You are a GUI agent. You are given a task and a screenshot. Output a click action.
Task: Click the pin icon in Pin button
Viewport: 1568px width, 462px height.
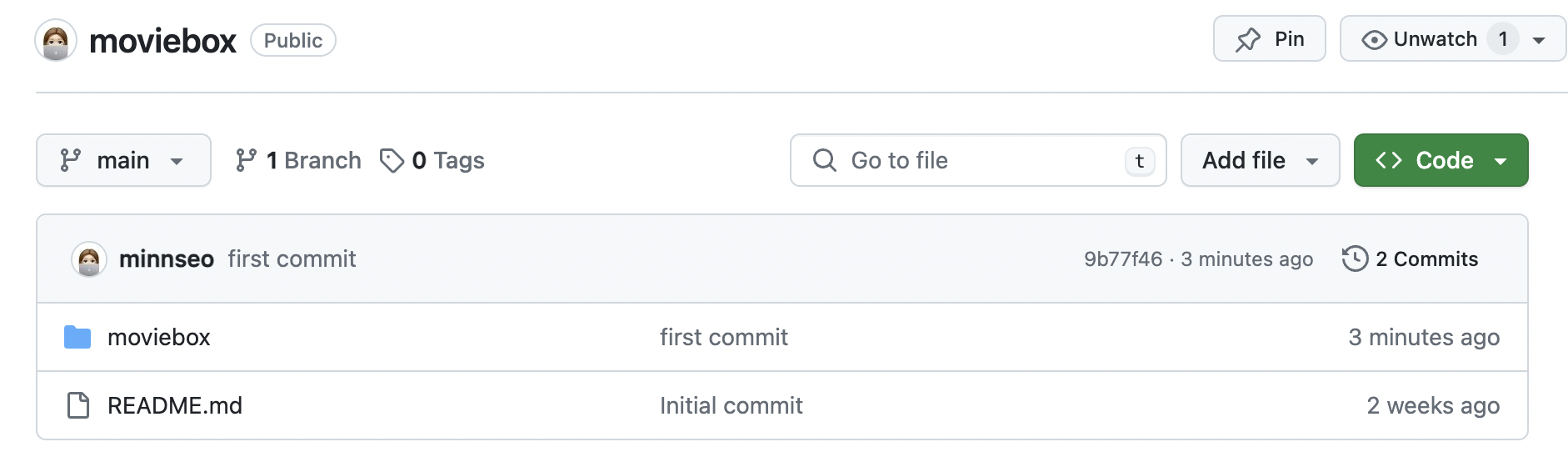coord(1248,39)
